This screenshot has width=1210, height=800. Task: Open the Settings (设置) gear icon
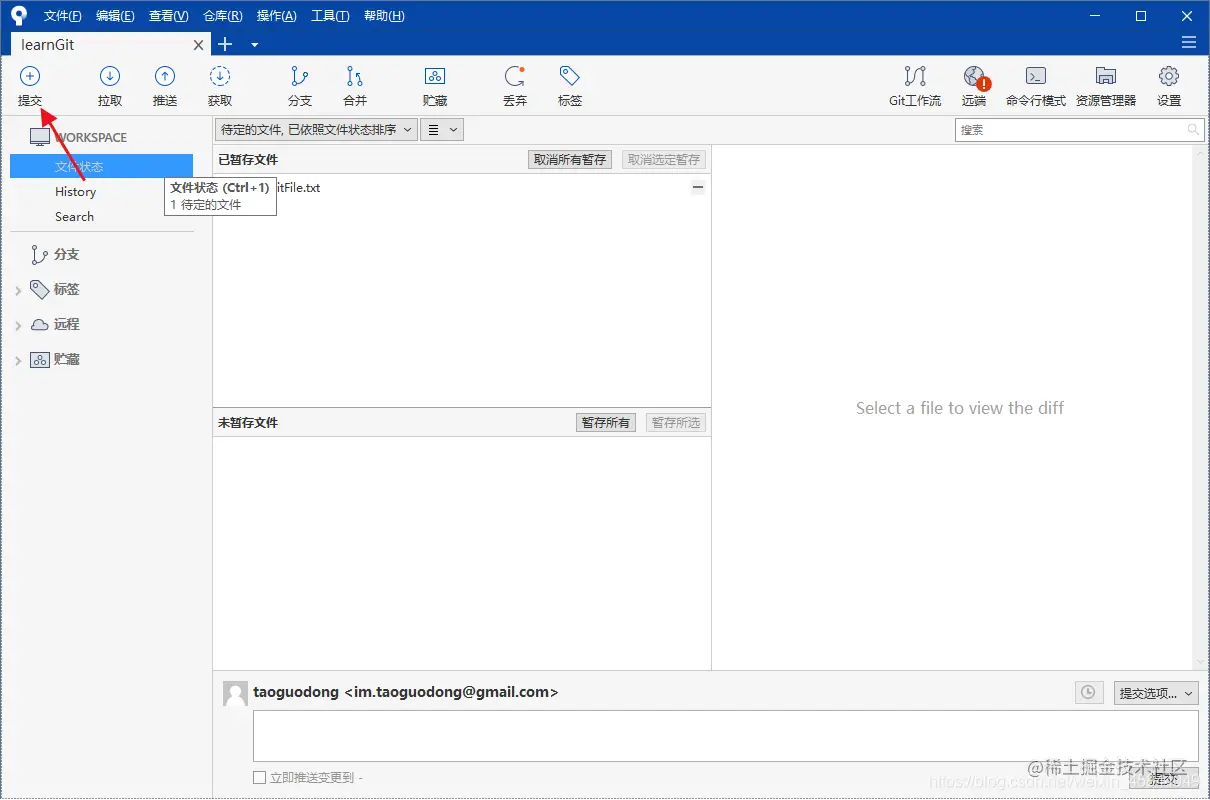1169,77
